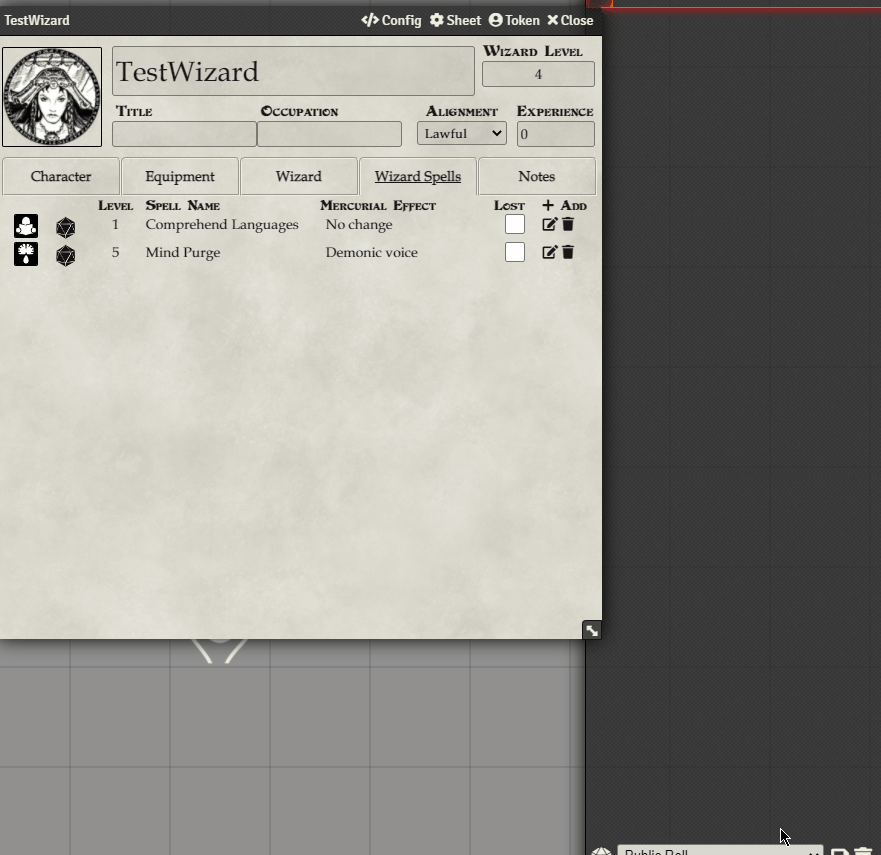Cast the Mind Purge spell icon
881x855 pixels.
coord(25,254)
